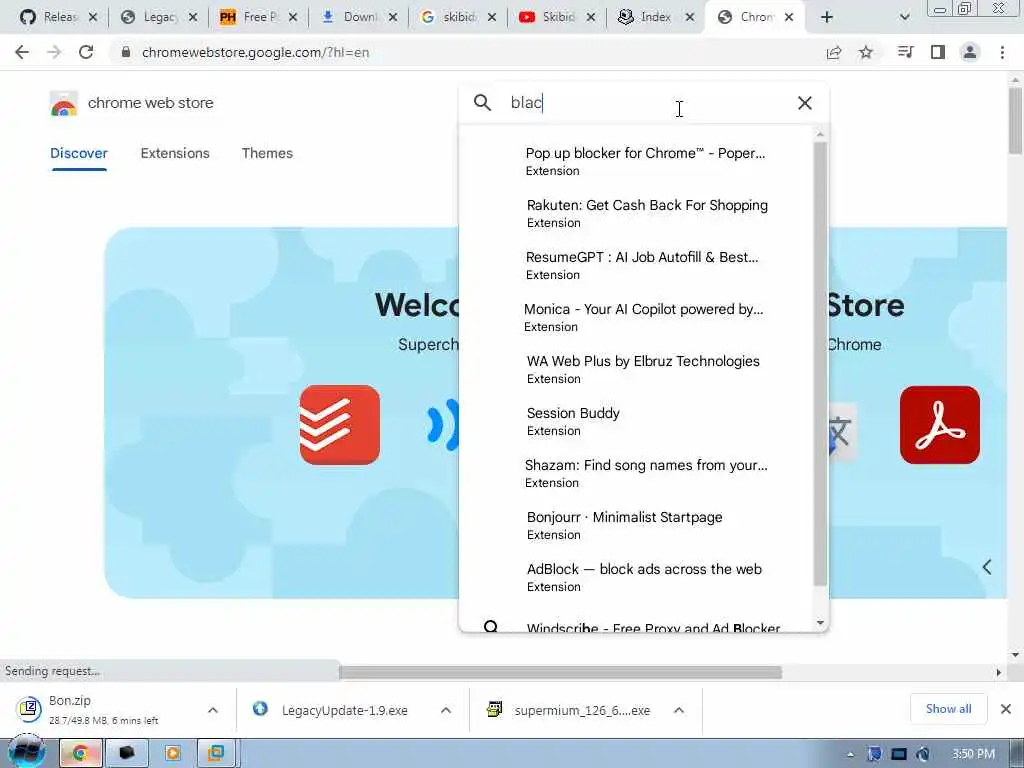The image size is (1024, 768).
Task: Open the Themes section
Action: [267, 153]
